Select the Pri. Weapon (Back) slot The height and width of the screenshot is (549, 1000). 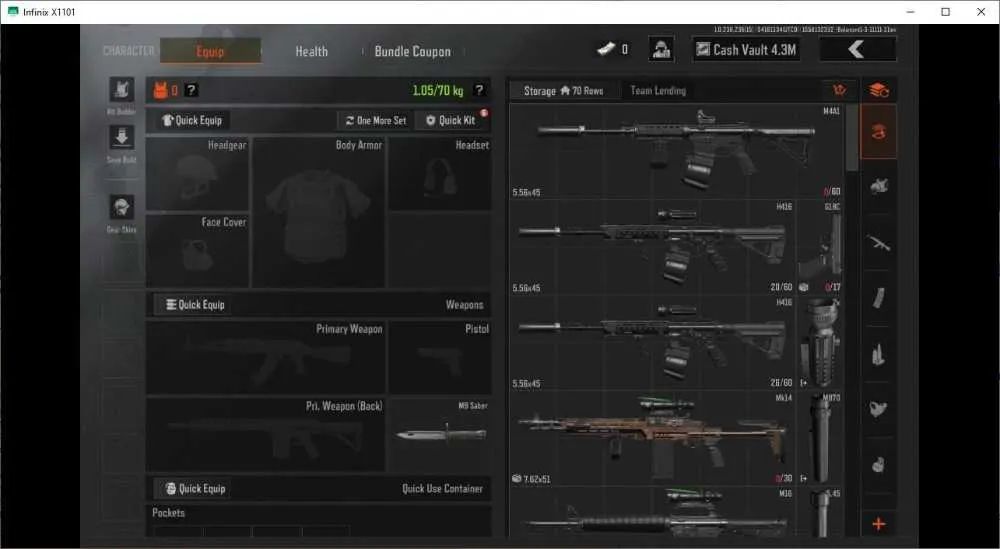coord(265,435)
